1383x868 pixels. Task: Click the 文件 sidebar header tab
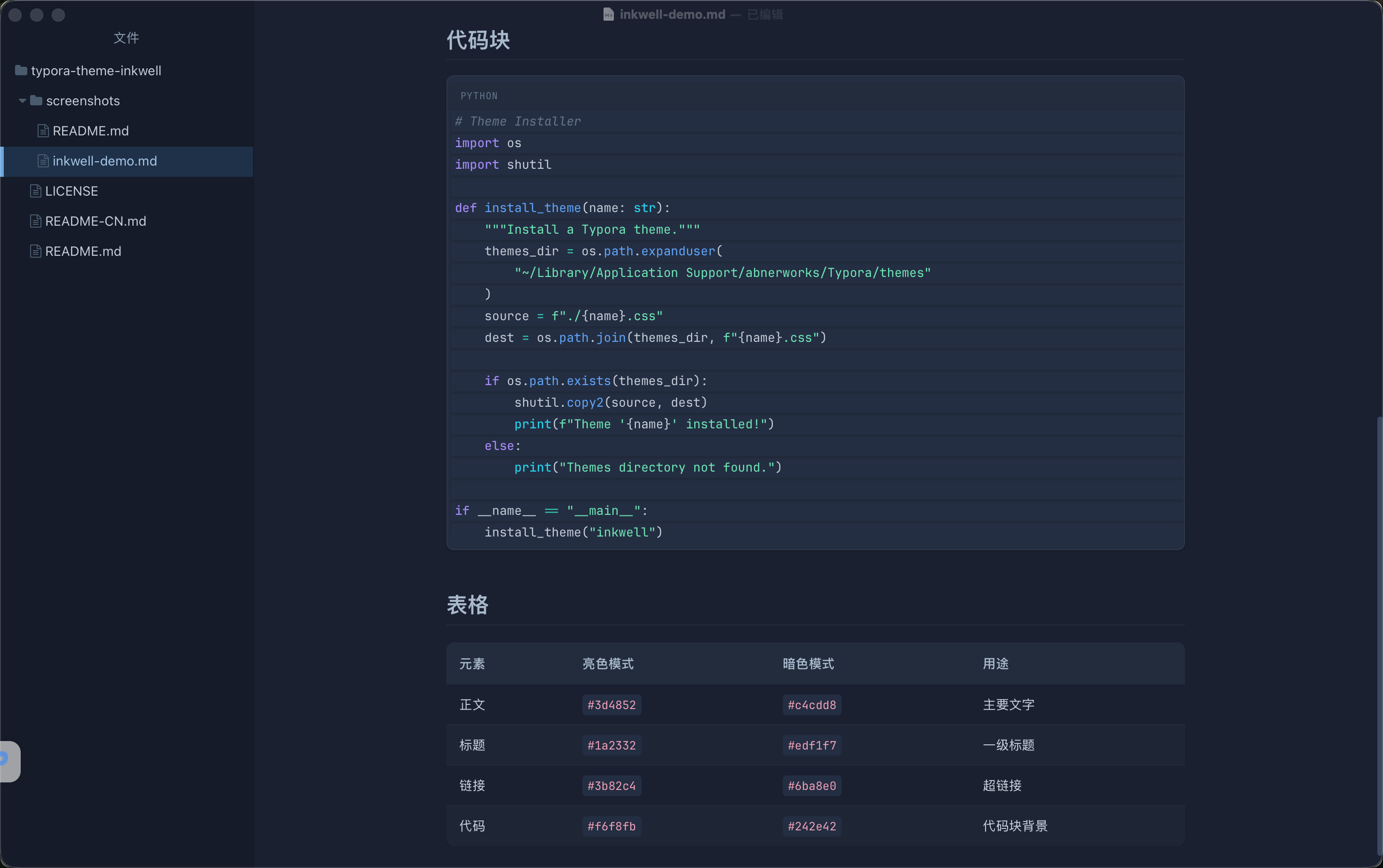coord(127,38)
